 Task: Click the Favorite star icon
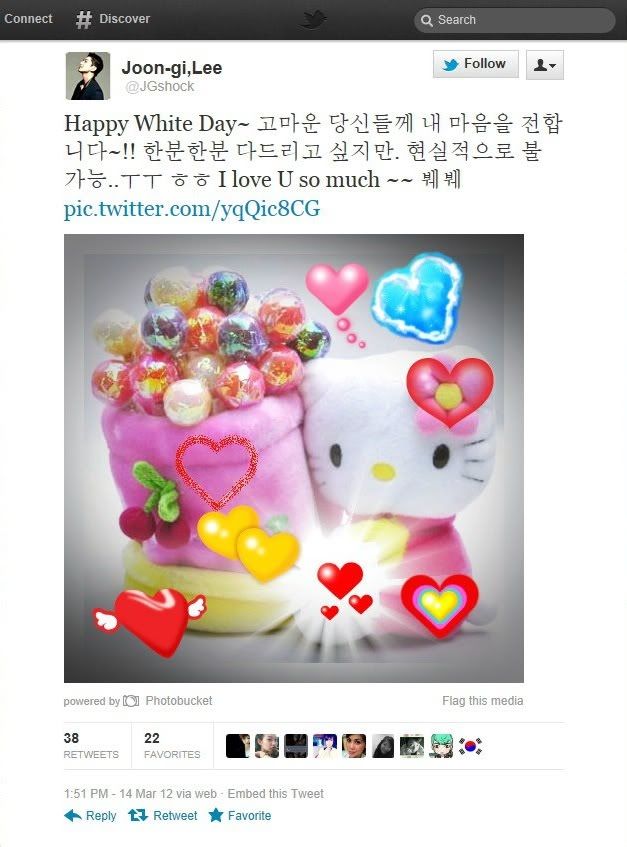(x=216, y=815)
